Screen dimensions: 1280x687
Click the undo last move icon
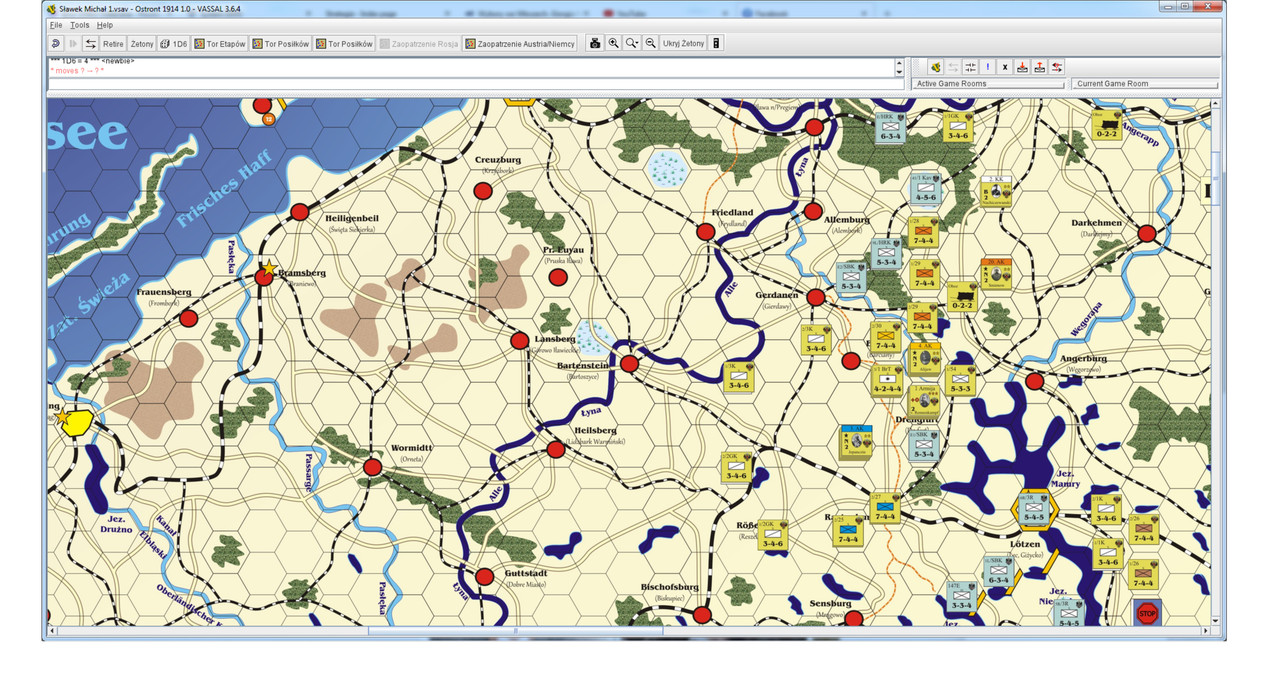[56, 44]
